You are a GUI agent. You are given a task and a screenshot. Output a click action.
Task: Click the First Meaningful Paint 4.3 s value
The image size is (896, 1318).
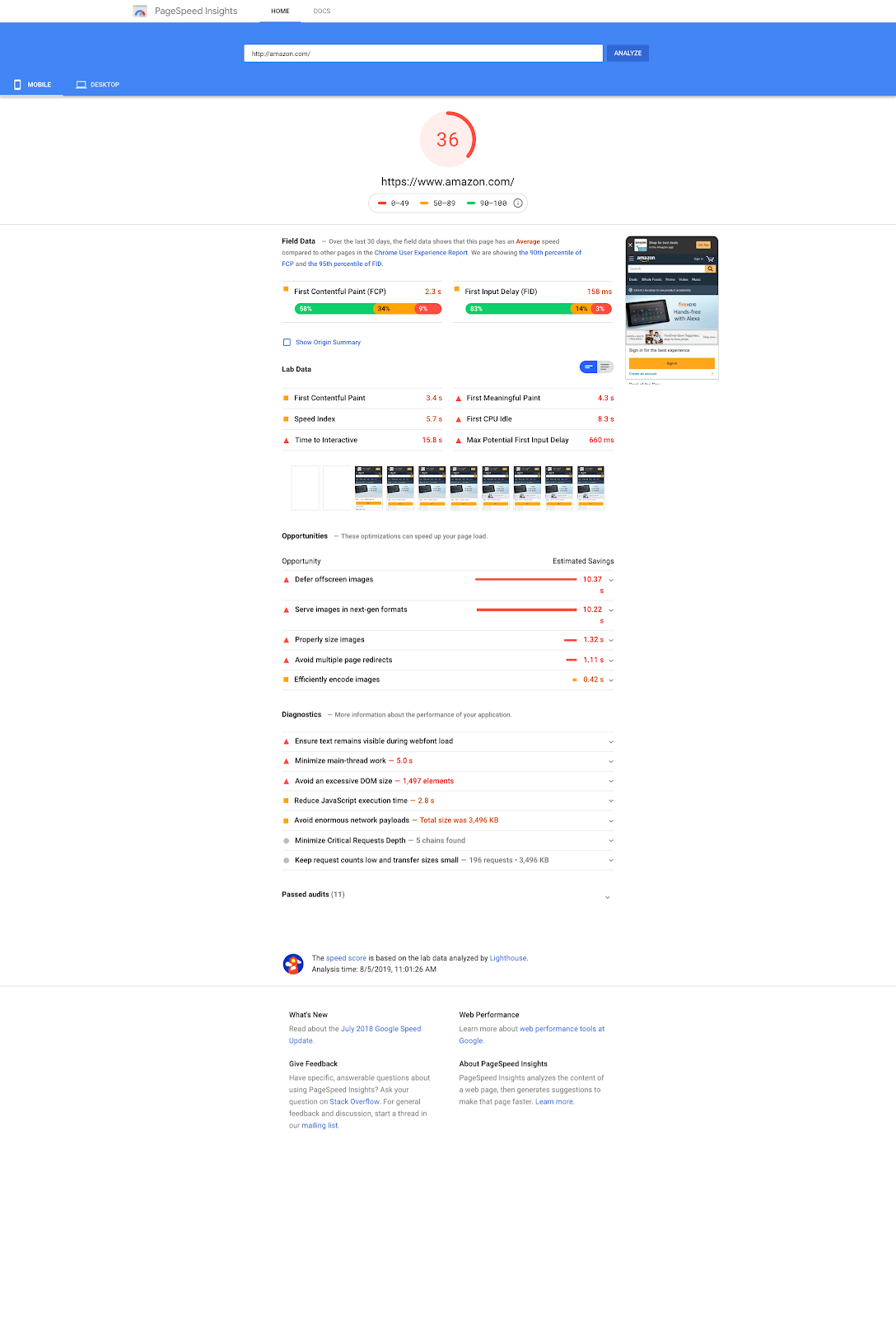(x=605, y=398)
